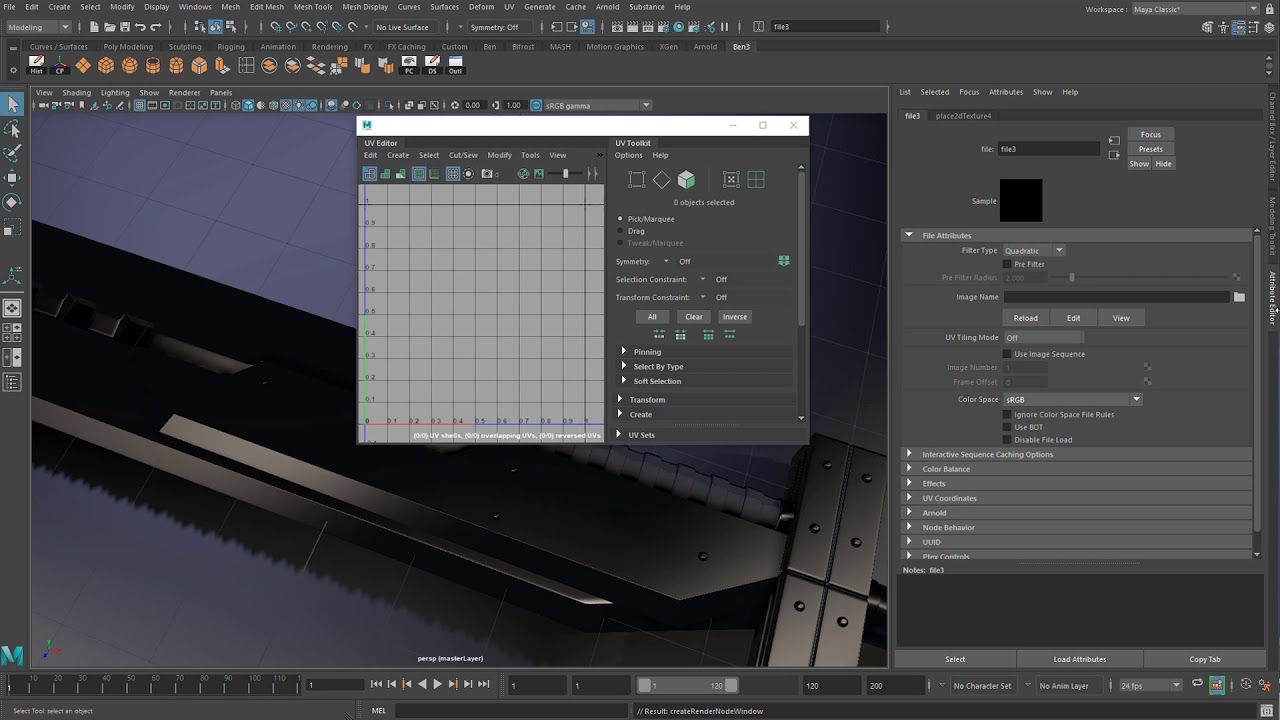Click the Outl shelf button
This screenshot has width=1280, height=720.
[455, 65]
